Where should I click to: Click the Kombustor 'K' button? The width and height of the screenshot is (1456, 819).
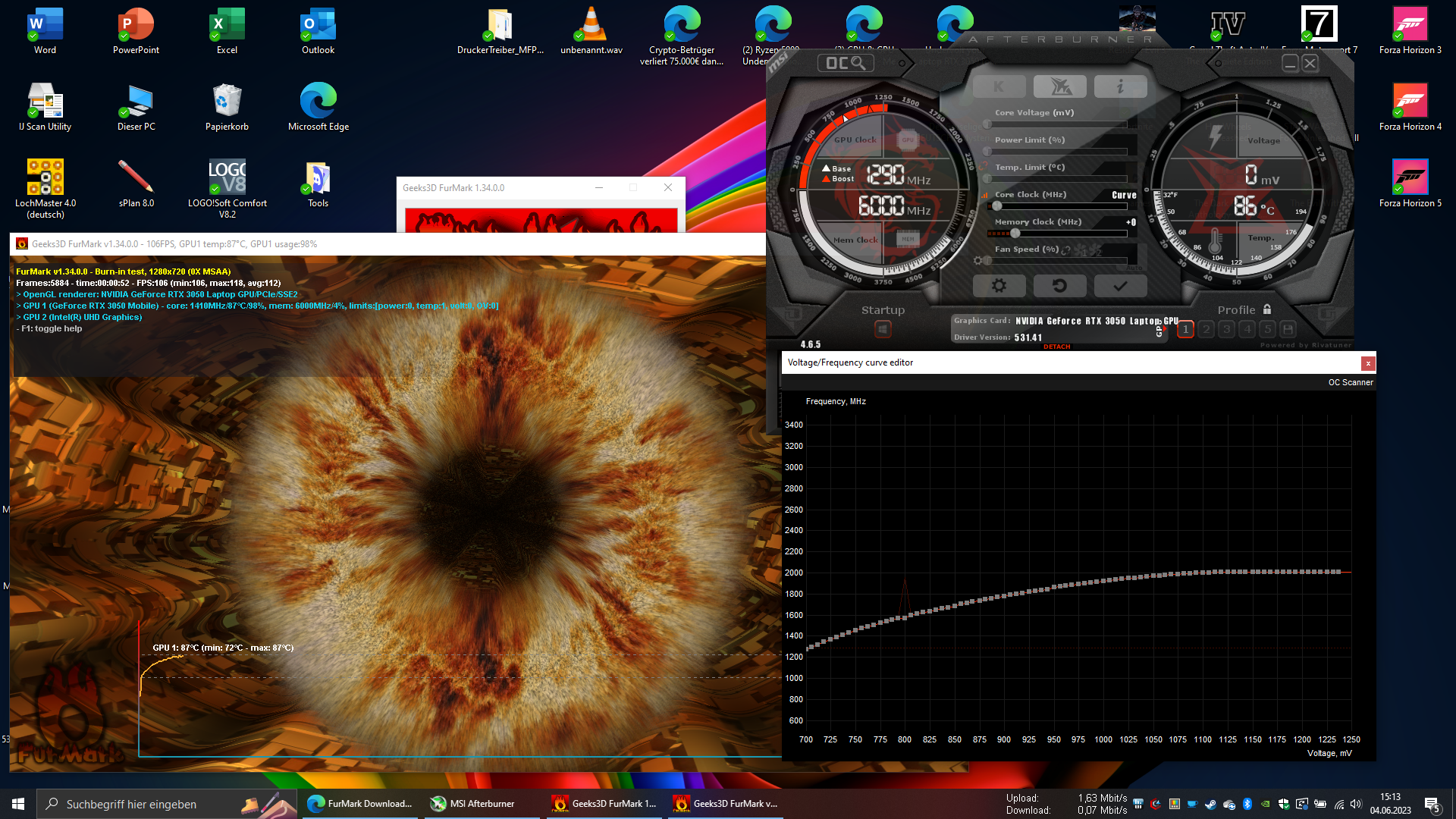pos(999,87)
